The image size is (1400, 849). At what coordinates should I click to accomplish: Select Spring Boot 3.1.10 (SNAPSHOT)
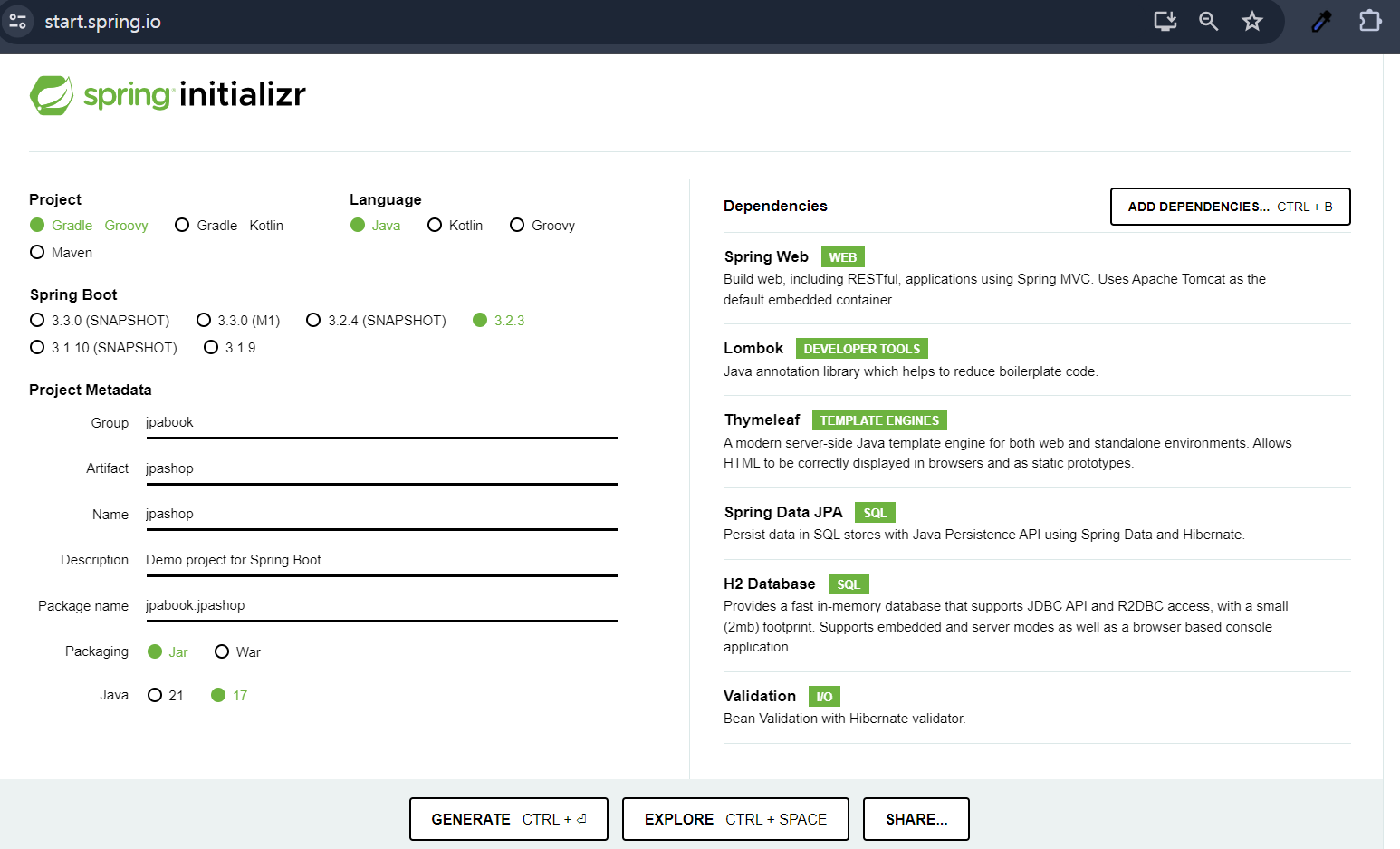pos(103,348)
